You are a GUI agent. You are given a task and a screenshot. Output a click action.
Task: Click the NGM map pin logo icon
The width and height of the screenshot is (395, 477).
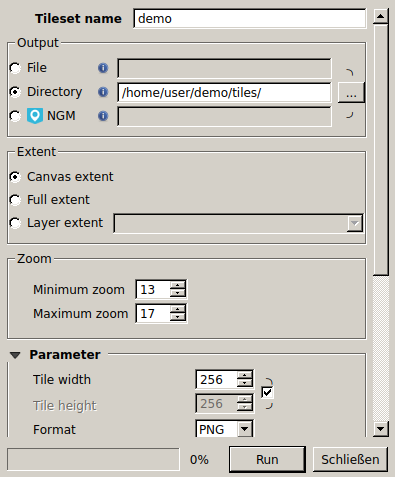35,116
